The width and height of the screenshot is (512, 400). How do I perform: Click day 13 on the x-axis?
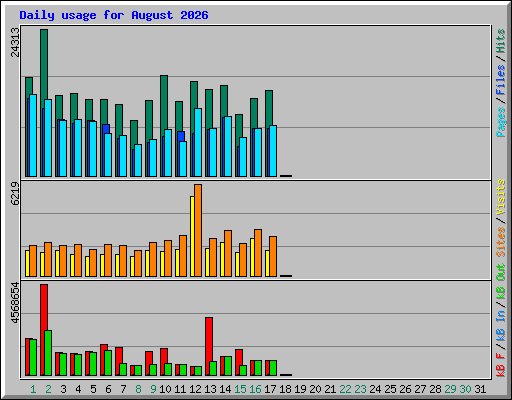210,389
